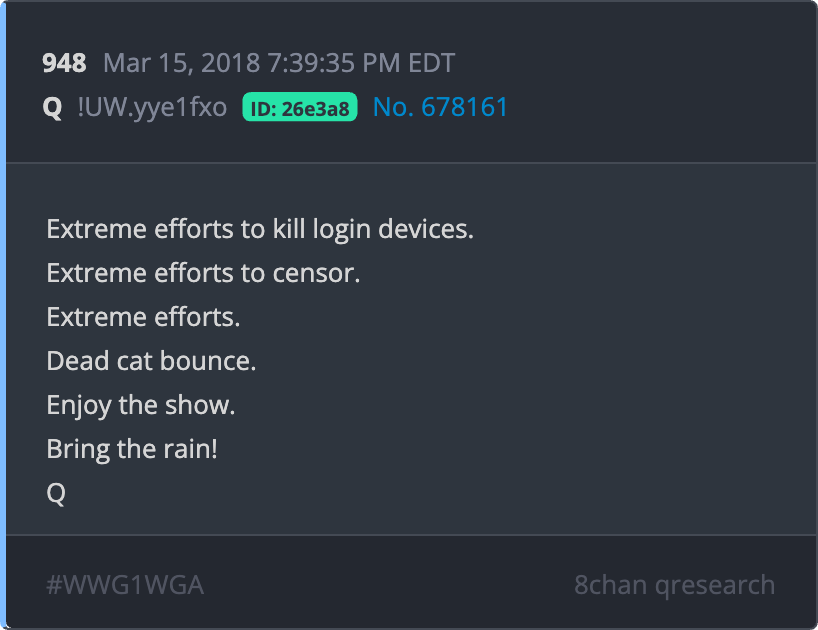Screen dimensions: 818x630
Task: Click the blue accent bar on the card's edge
Action: [x=3, y=315]
